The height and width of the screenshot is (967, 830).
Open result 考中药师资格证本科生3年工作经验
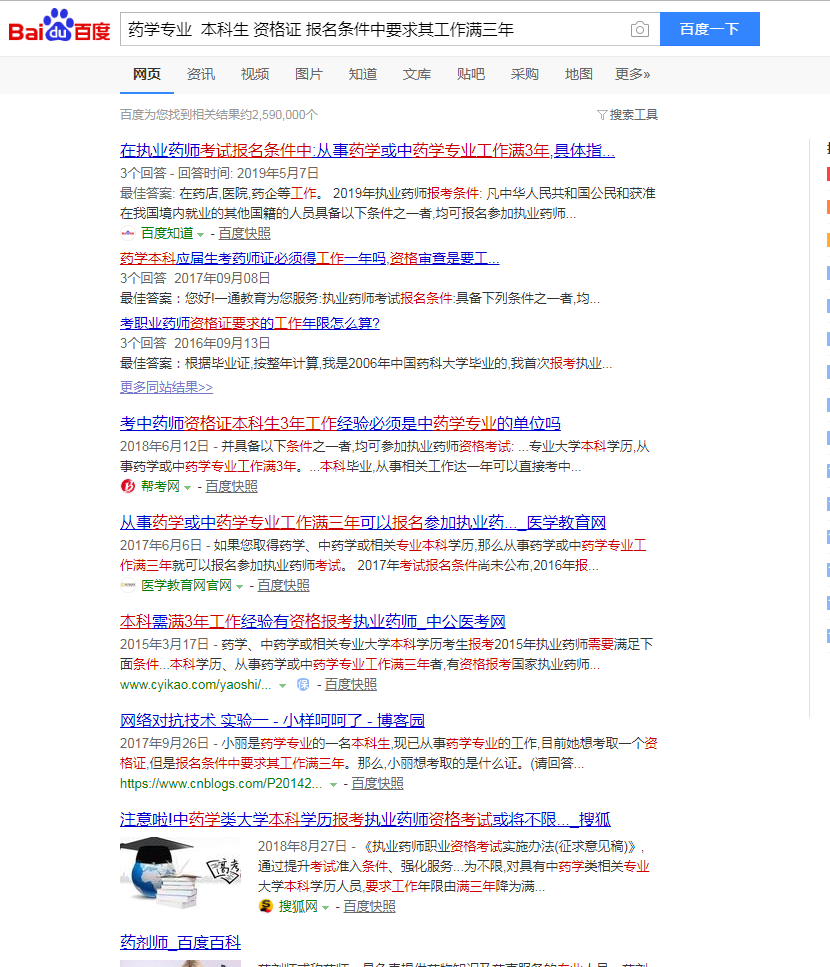(340, 423)
